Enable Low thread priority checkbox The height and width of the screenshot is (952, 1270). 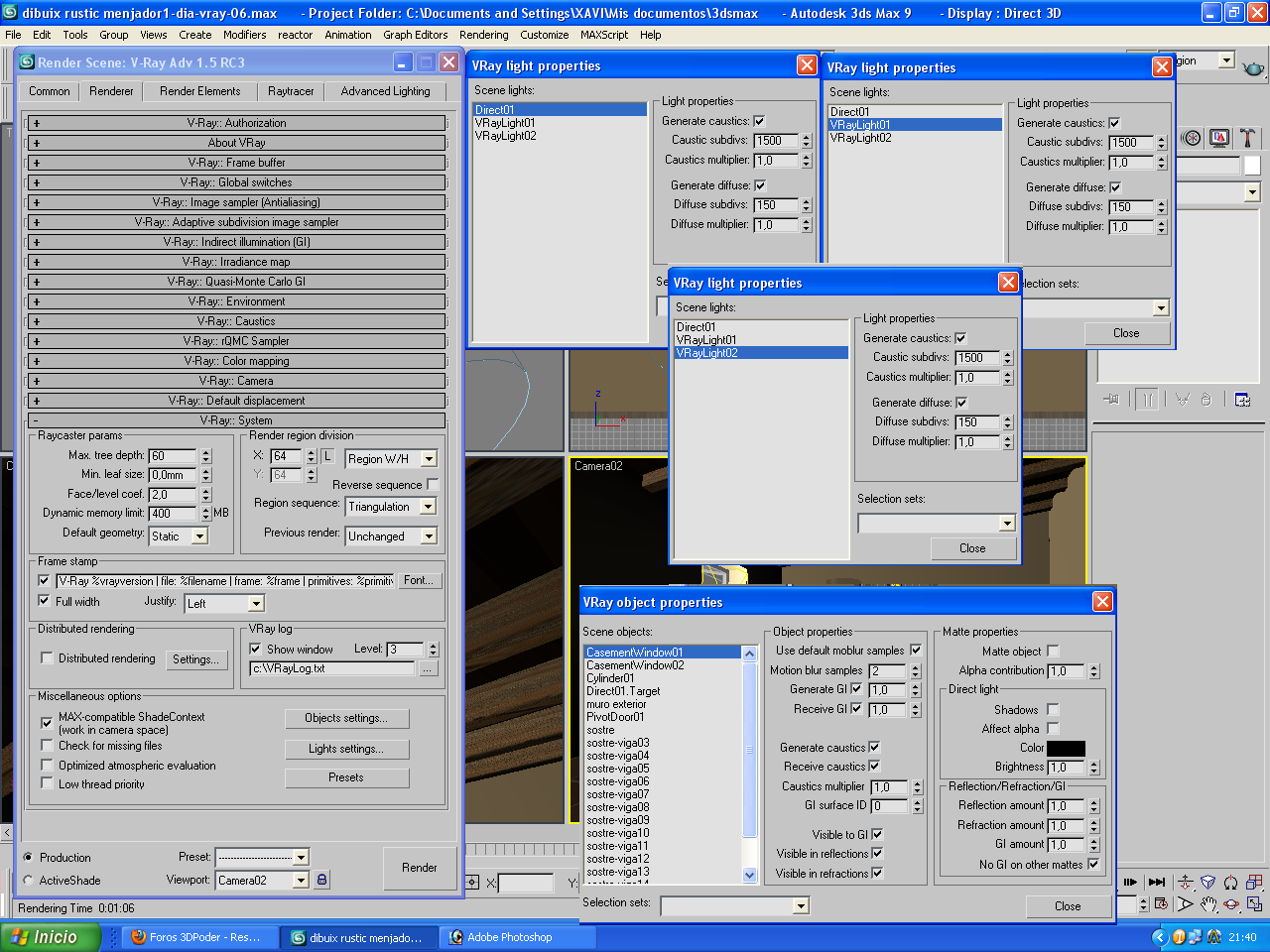pos(47,784)
